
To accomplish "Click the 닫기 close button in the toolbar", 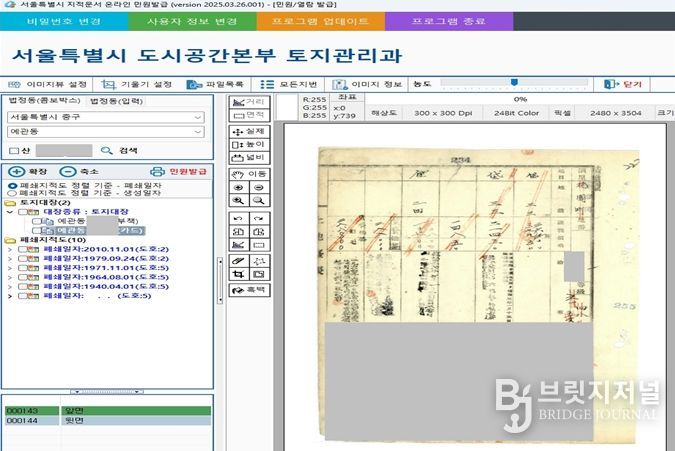I will [x=622, y=84].
